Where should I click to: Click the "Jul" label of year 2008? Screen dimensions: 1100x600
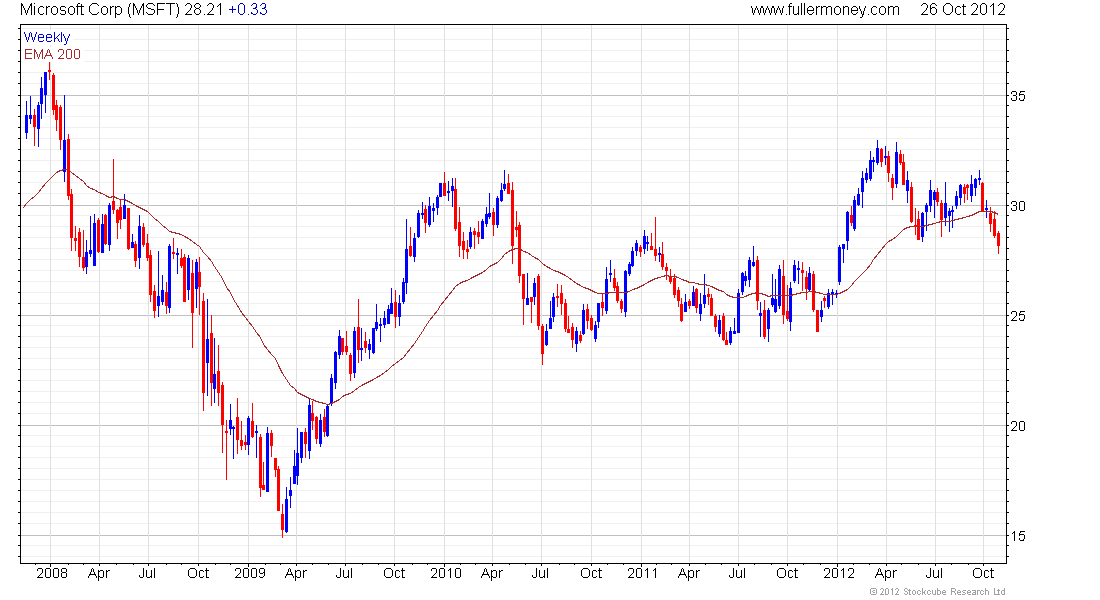click(x=147, y=573)
